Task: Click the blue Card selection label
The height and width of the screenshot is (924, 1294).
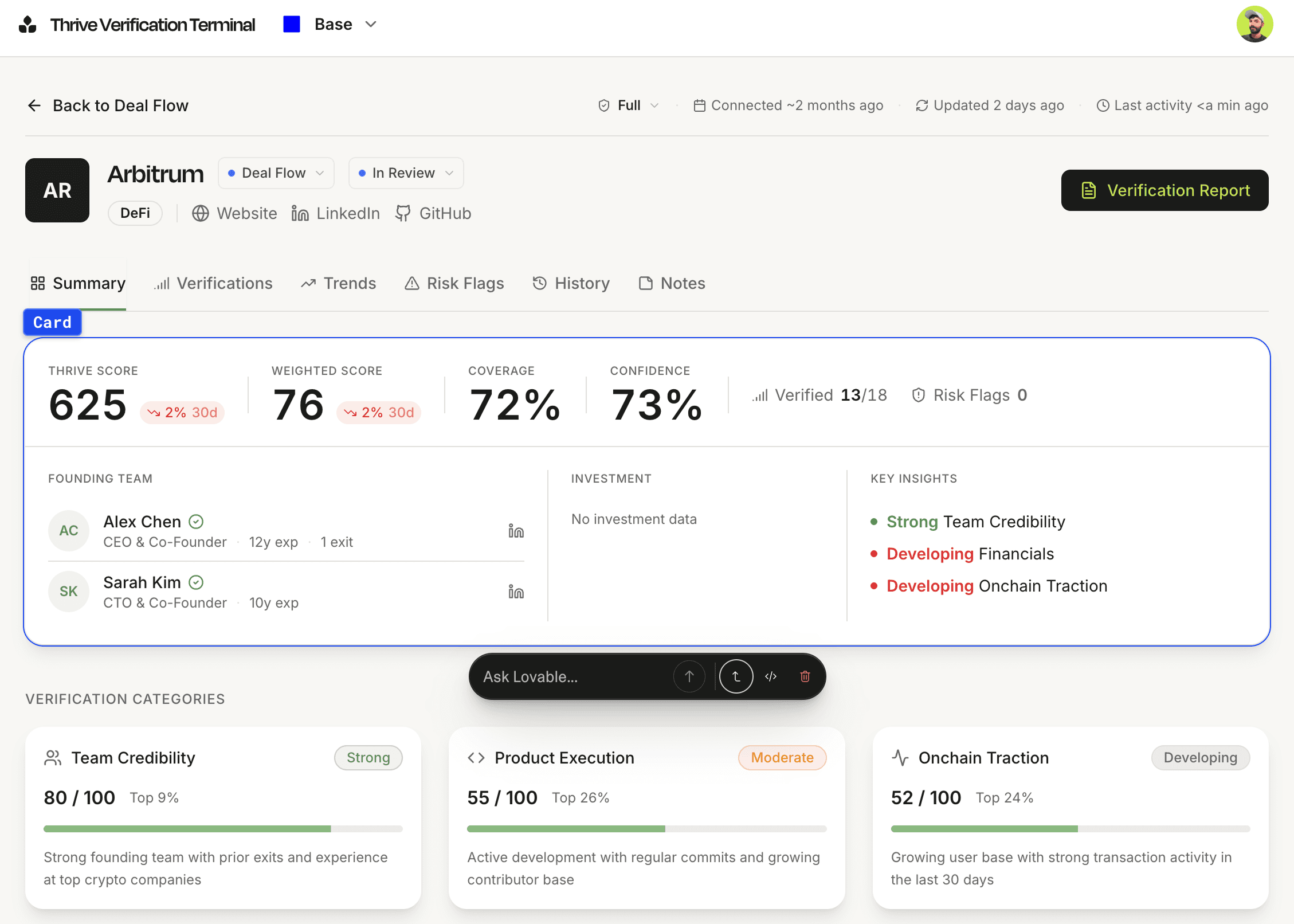Action: pyautogui.click(x=52, y=322)
